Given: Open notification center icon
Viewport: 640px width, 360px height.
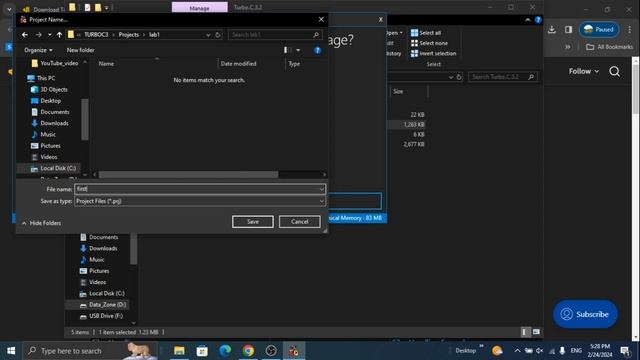Looking at the screenshot, I should [x=625, y=351].
